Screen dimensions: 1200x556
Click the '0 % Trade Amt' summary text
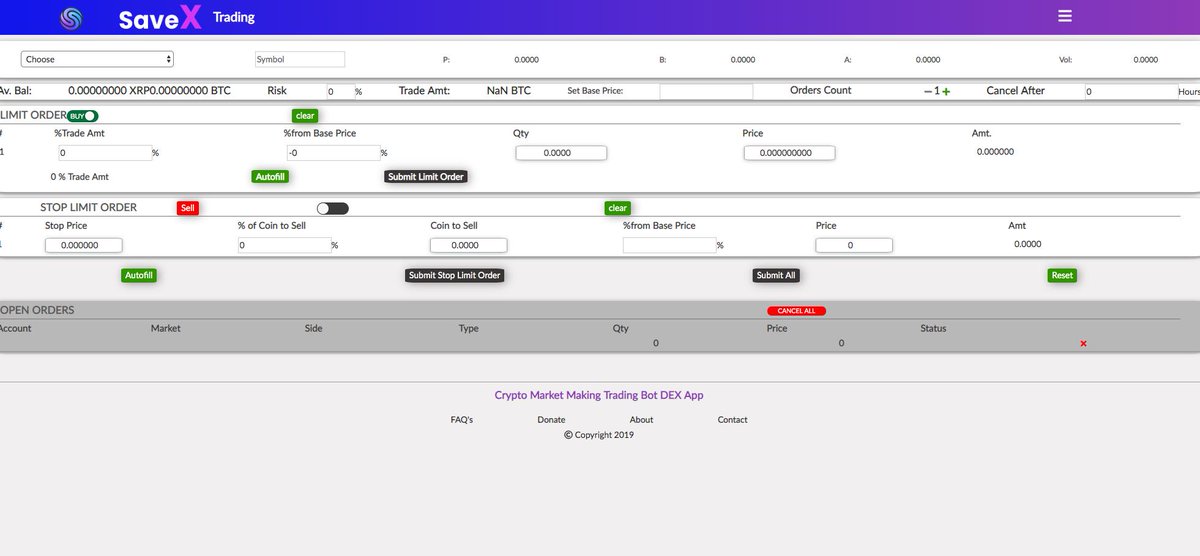pos(80,177)
